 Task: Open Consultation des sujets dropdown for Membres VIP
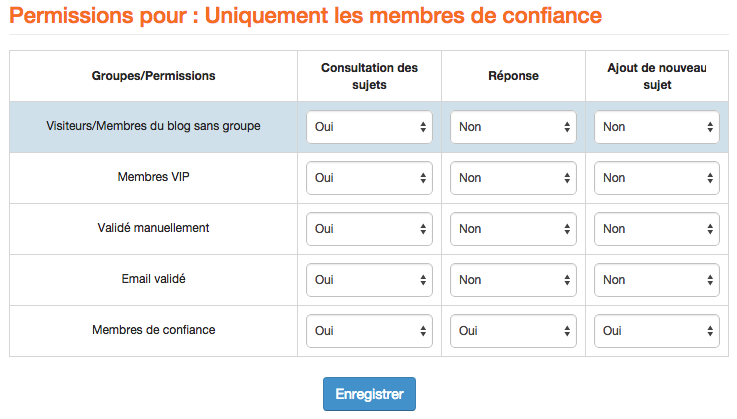coord(369,178)
